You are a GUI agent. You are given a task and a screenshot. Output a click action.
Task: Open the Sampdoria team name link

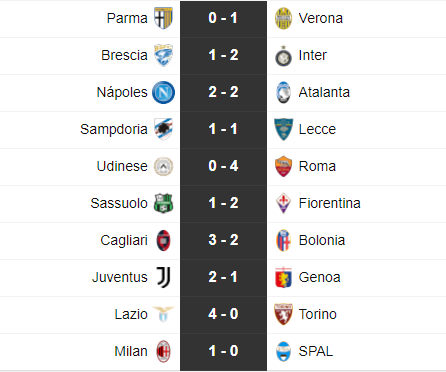pos(114,129)
